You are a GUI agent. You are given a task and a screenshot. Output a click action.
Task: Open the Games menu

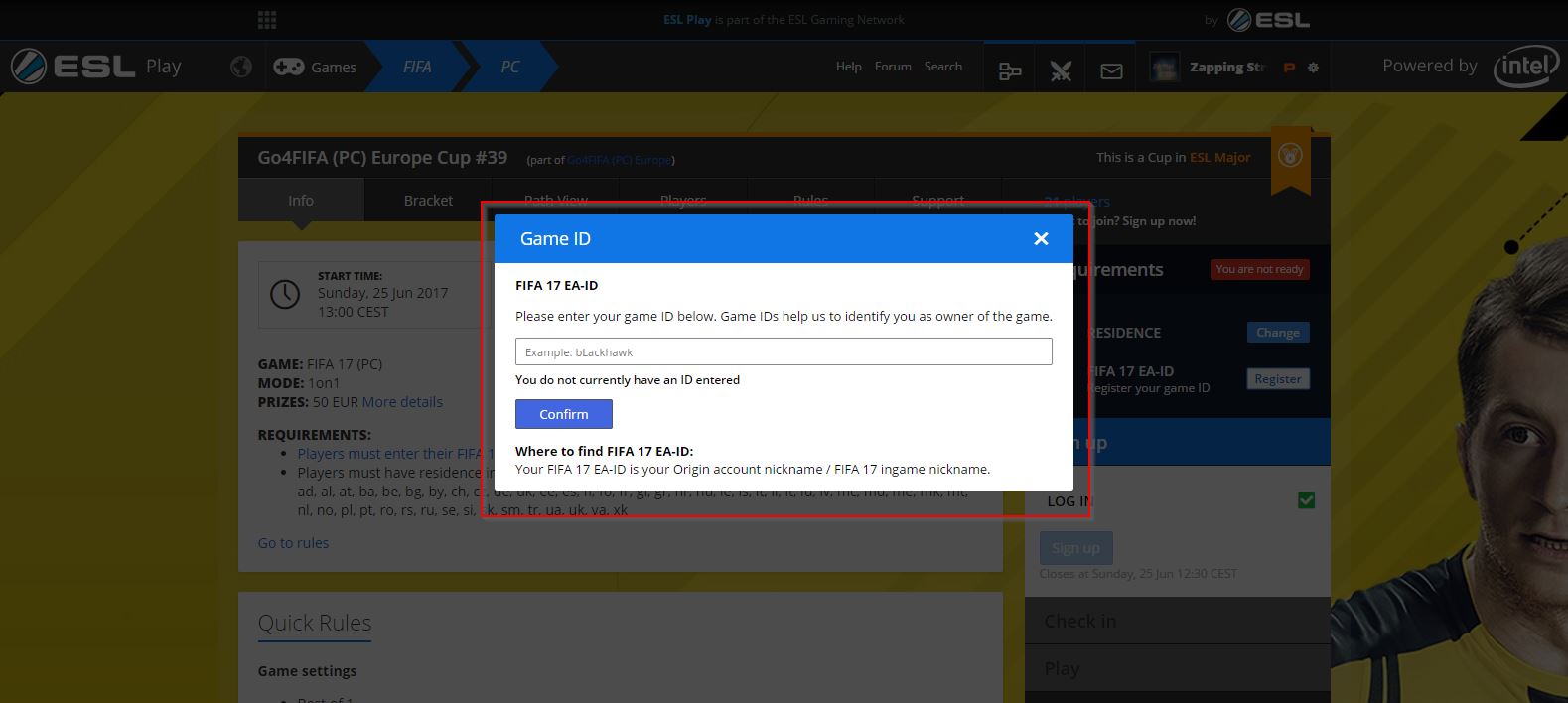(315, 67)
